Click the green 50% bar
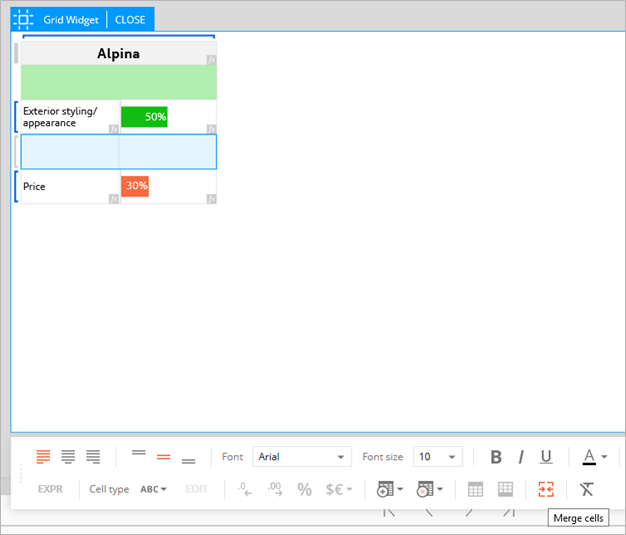This screenshot has width=626, height=535. pos(144,117)
